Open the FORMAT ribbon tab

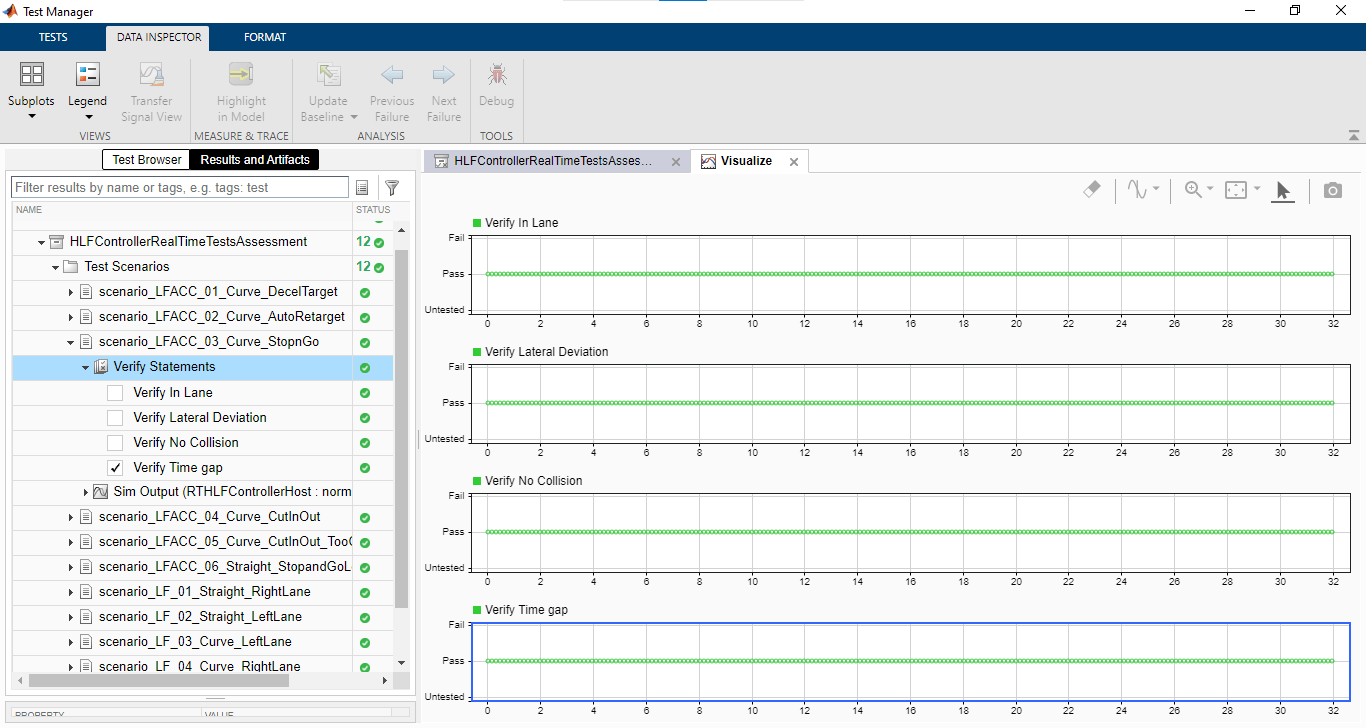[x=265, y=37]
